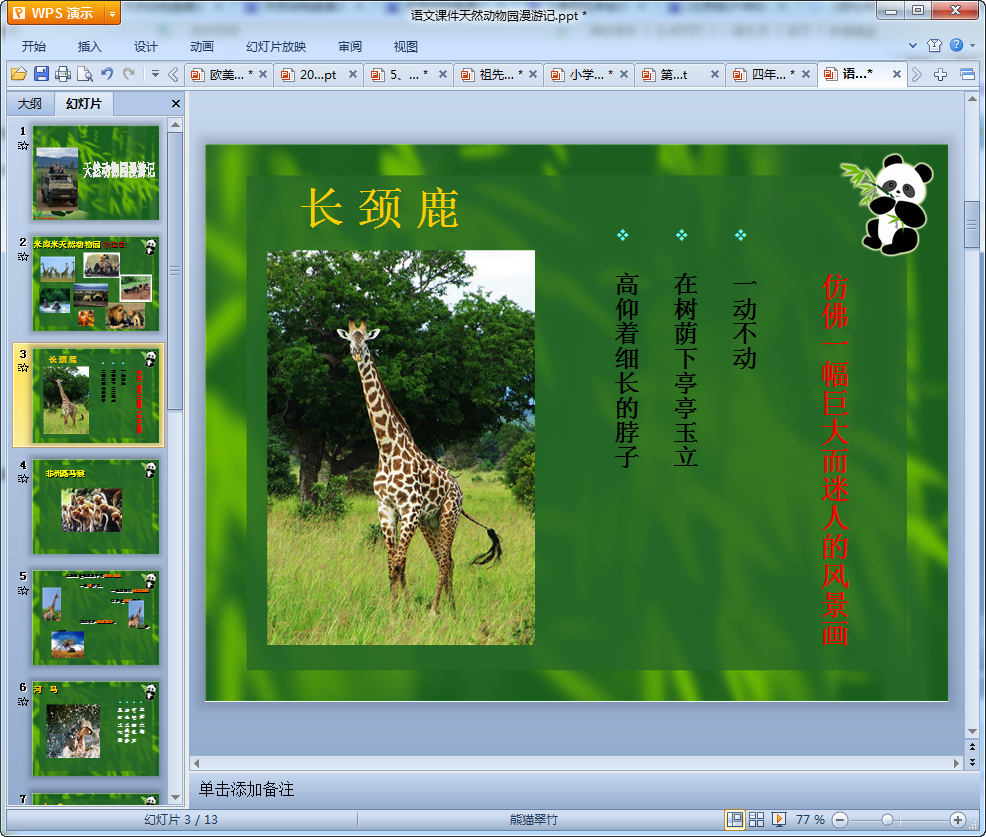Click the text 在树荫下亭亭玉立

tap(685, 370)
